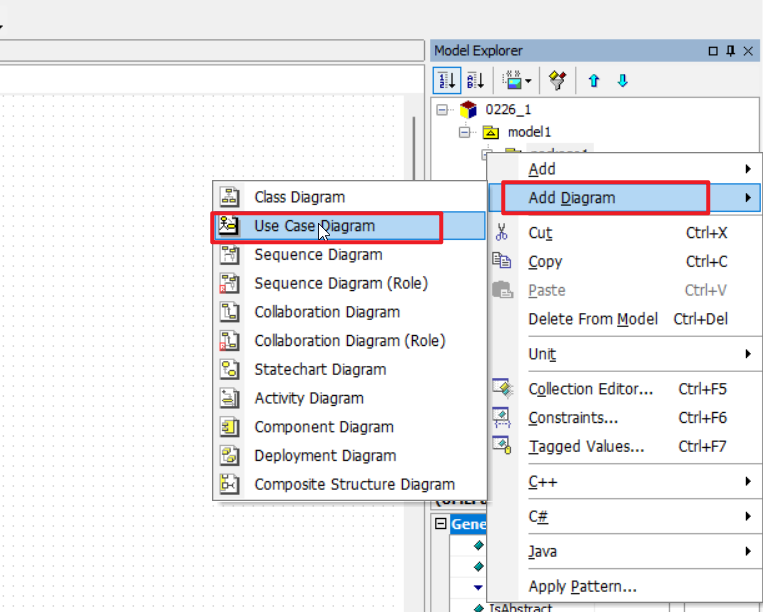Click the Collaboration Diagram (Role) icon

coord(229,341)
